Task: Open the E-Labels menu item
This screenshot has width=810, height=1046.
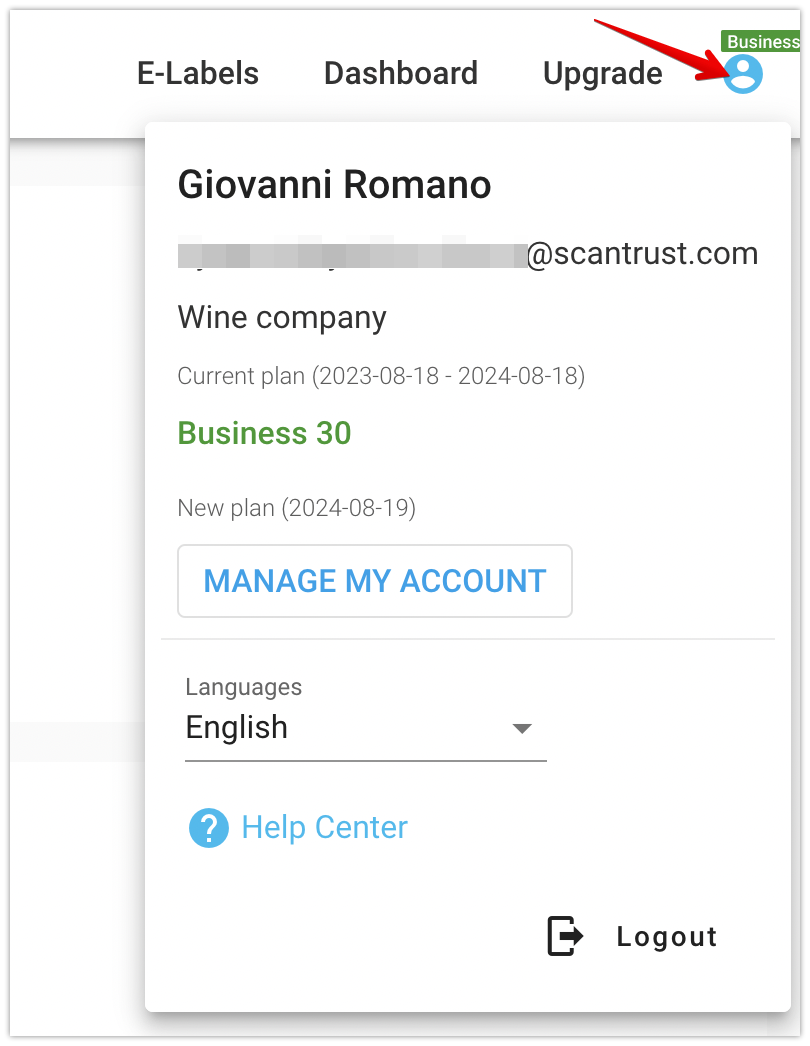Action: 197,73
